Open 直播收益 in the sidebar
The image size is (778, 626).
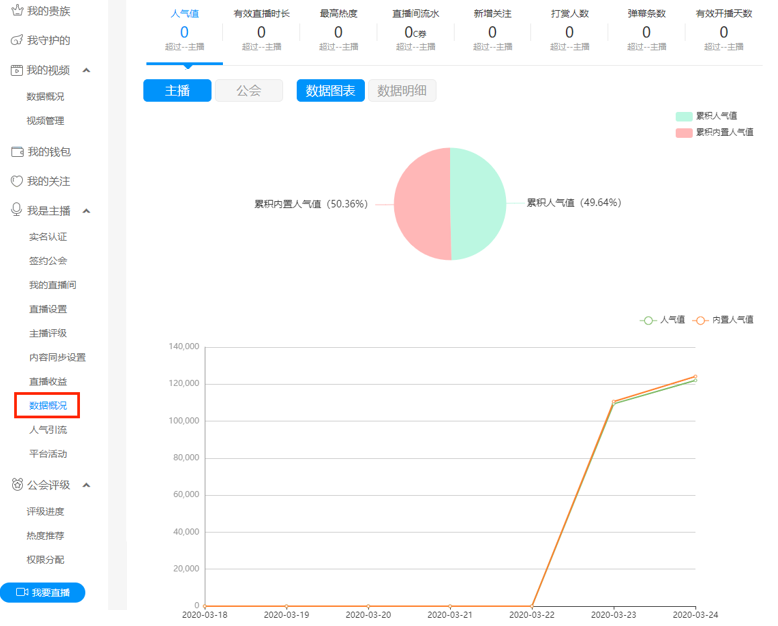tap(48, 381)
